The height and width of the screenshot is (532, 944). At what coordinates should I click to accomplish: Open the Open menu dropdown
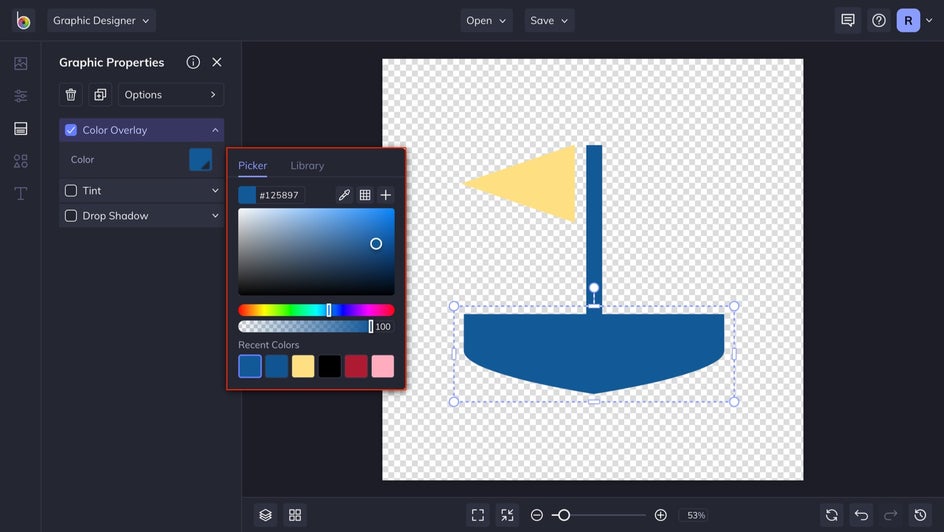click(486, 20)
